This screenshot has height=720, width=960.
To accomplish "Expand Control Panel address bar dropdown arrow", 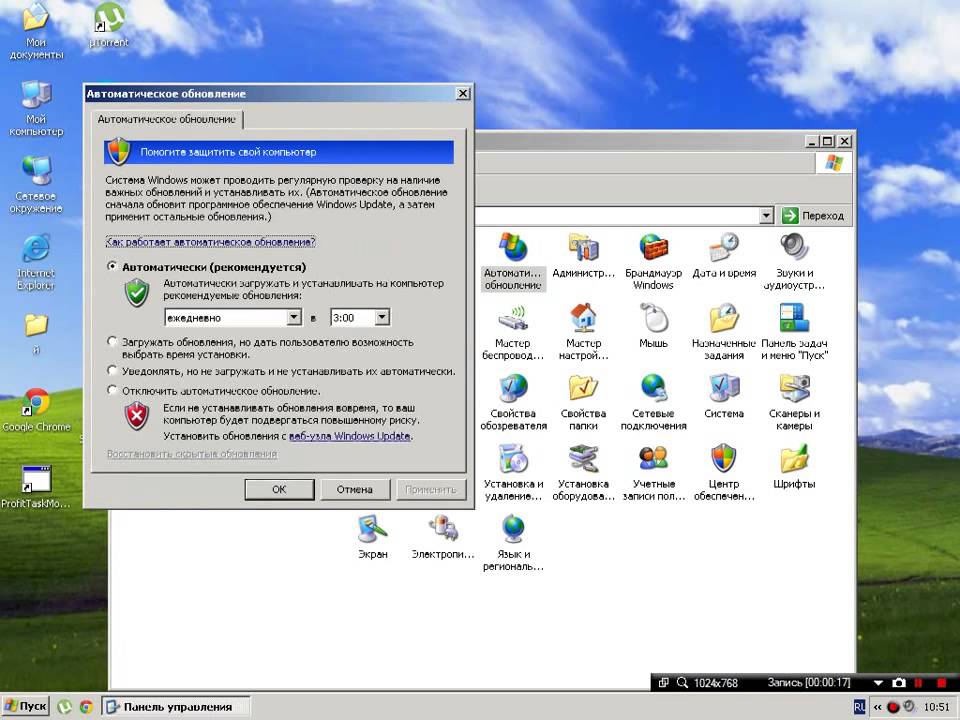I will (x=767, y=216).
